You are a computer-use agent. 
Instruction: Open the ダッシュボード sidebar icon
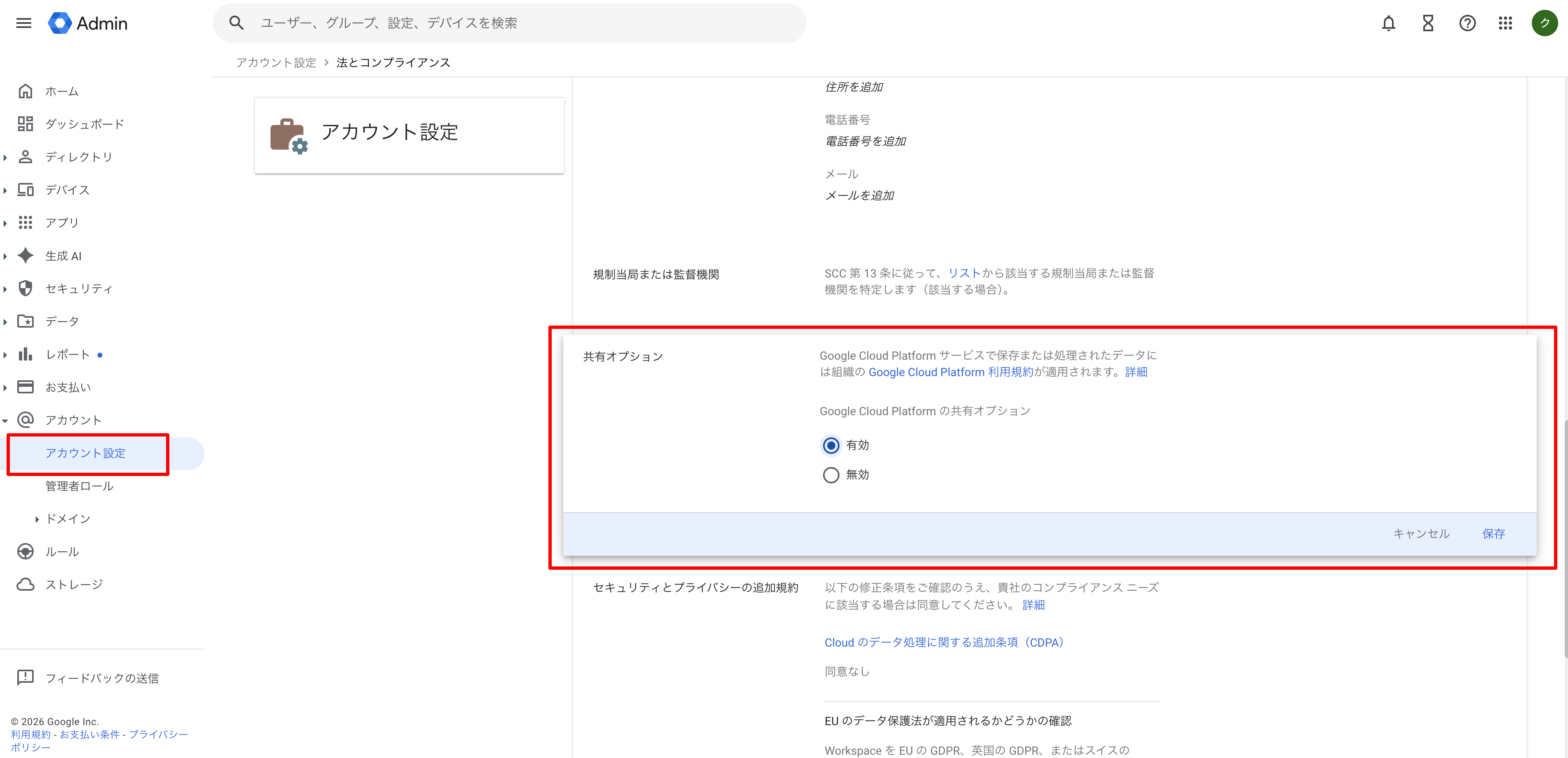coord(25,124)
